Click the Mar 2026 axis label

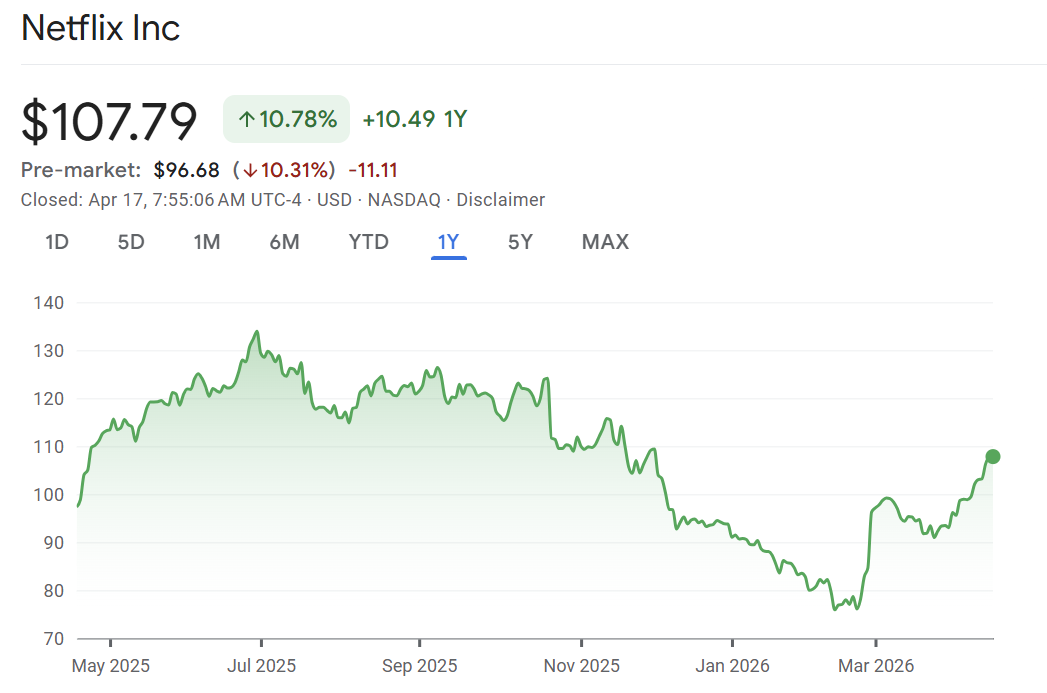pyautogui.click(x=876, y=666)
